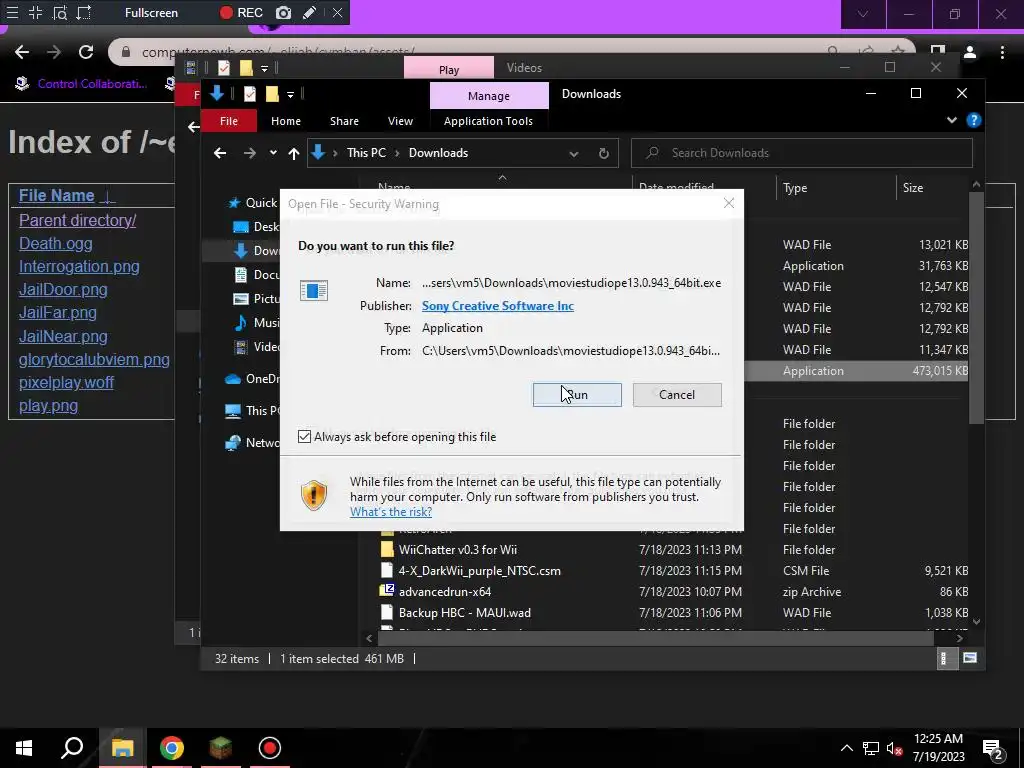Open pixelplay.woff link in browser
The height and width of the screenshot is (768, 1024).
click(x=67, y=382)
